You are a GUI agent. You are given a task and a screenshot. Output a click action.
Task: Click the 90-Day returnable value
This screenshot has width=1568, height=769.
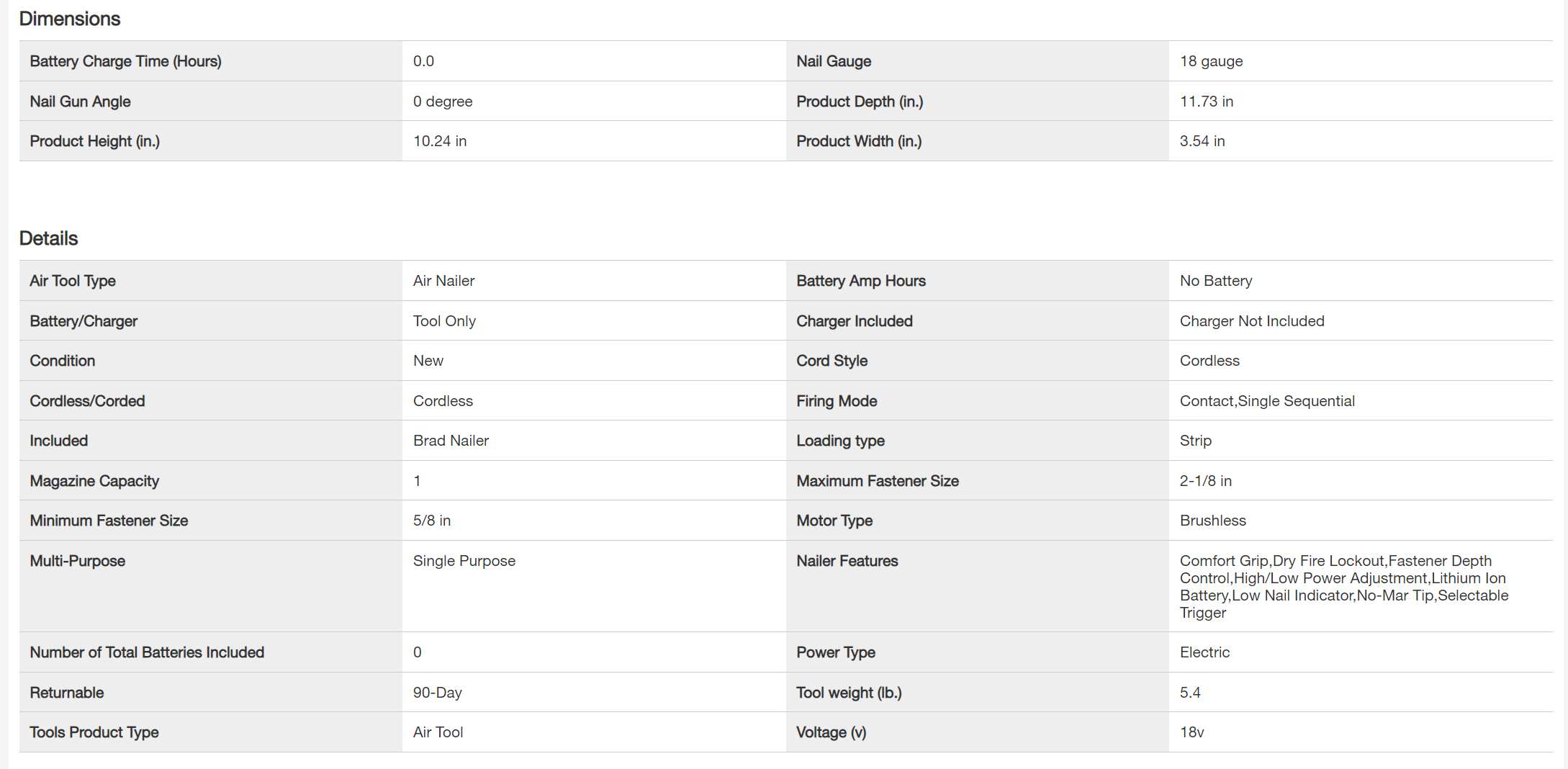[x=437, y=693]
